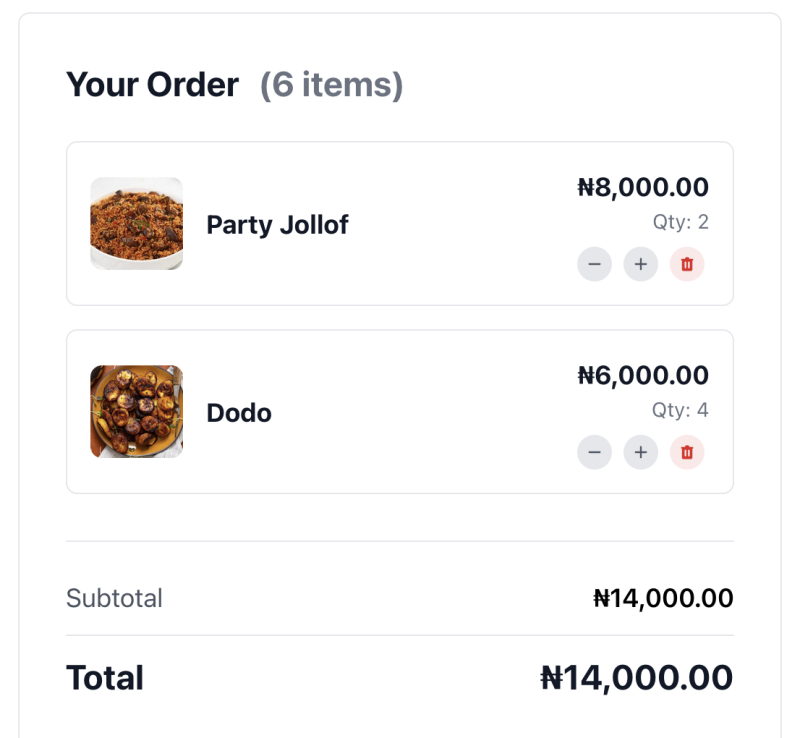The width and height of the screenshot is (800, 738).
Task: Click the Total row label
Action: 104,677
